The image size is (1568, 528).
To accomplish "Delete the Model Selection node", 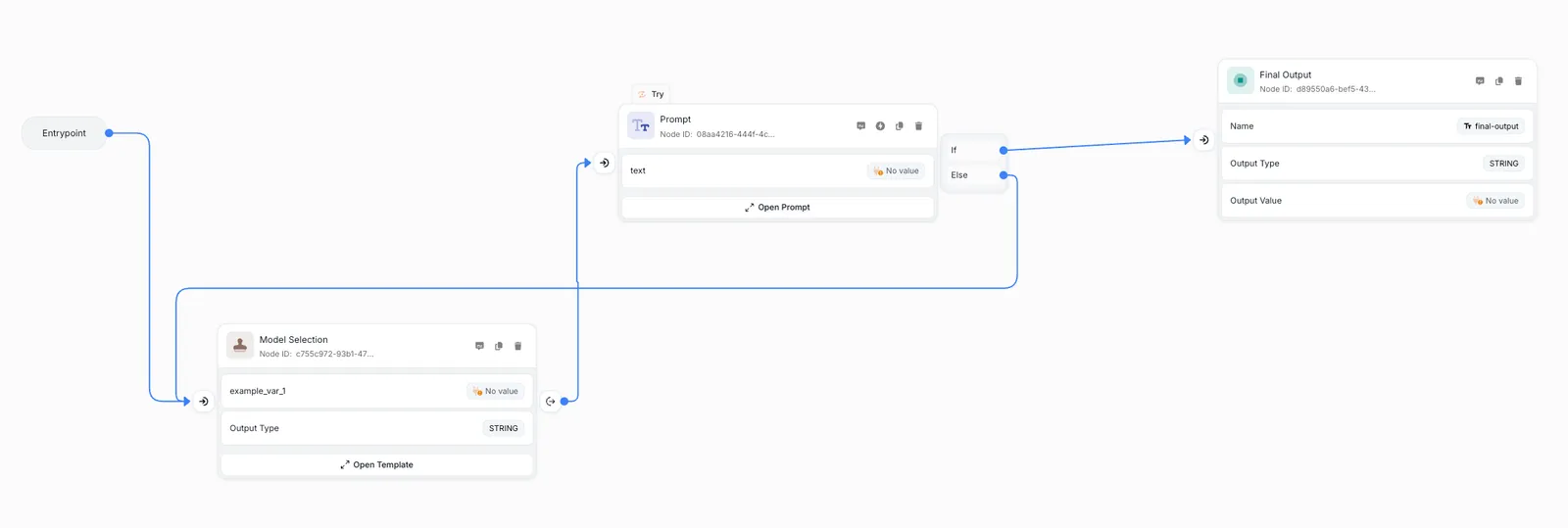I will pyautogui.click(x=517, y=346).
